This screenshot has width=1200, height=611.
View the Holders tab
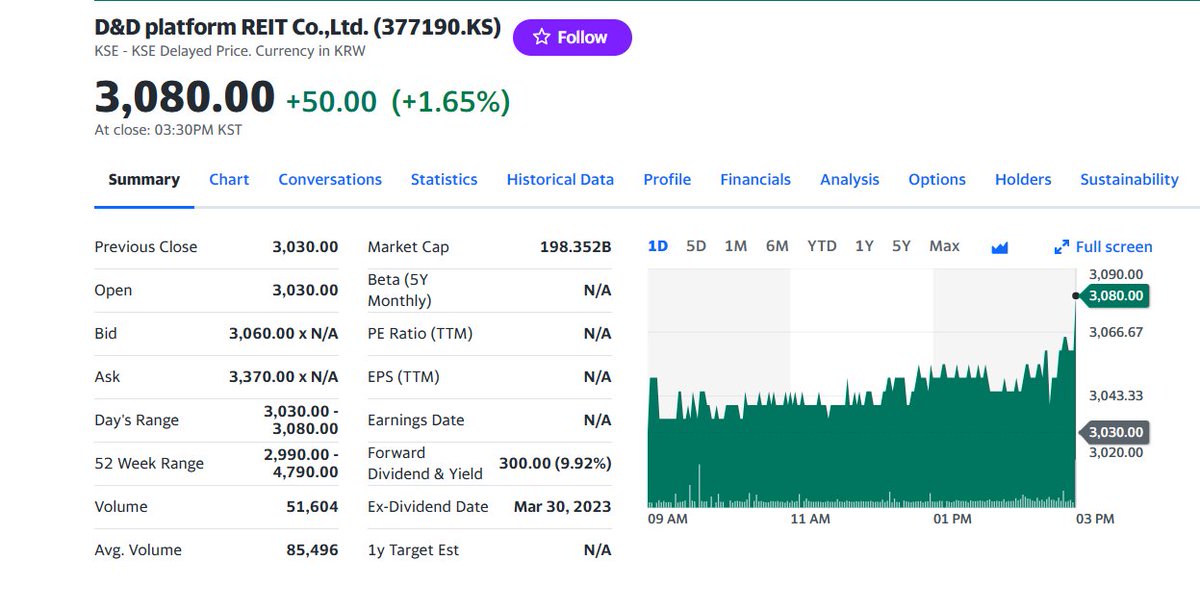click(1023, 180)
